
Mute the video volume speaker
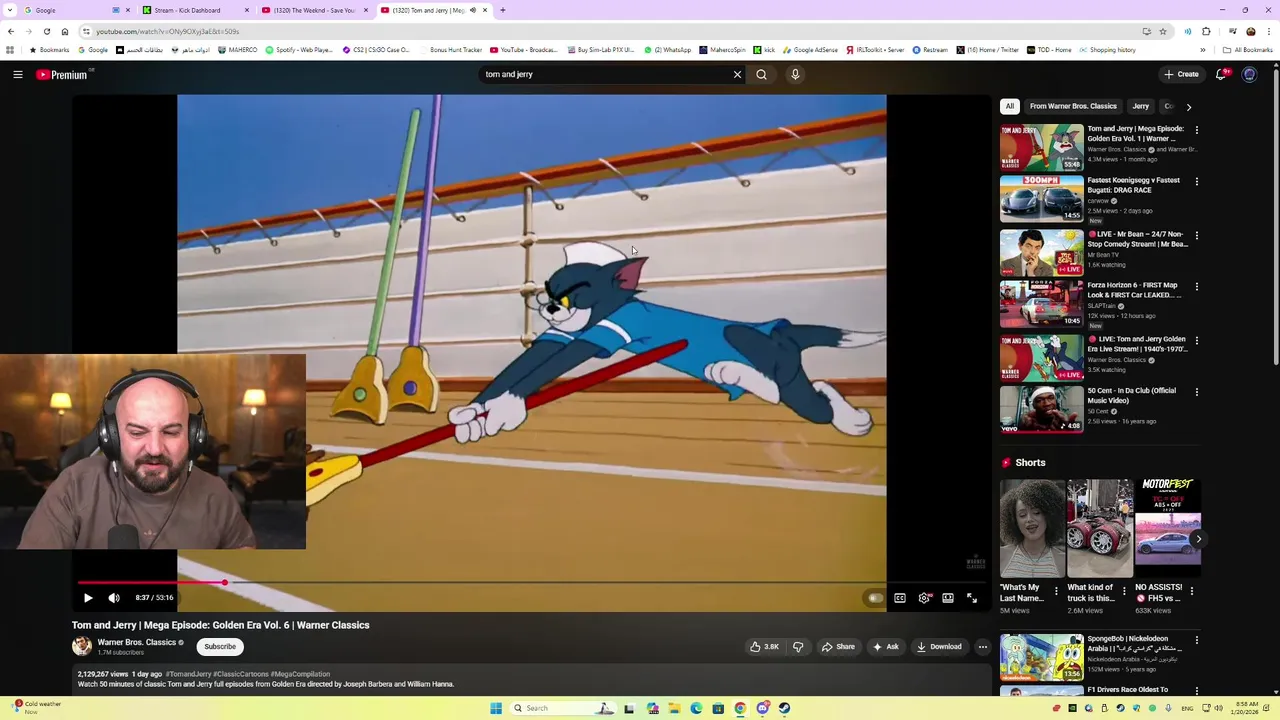coord(114,598)
